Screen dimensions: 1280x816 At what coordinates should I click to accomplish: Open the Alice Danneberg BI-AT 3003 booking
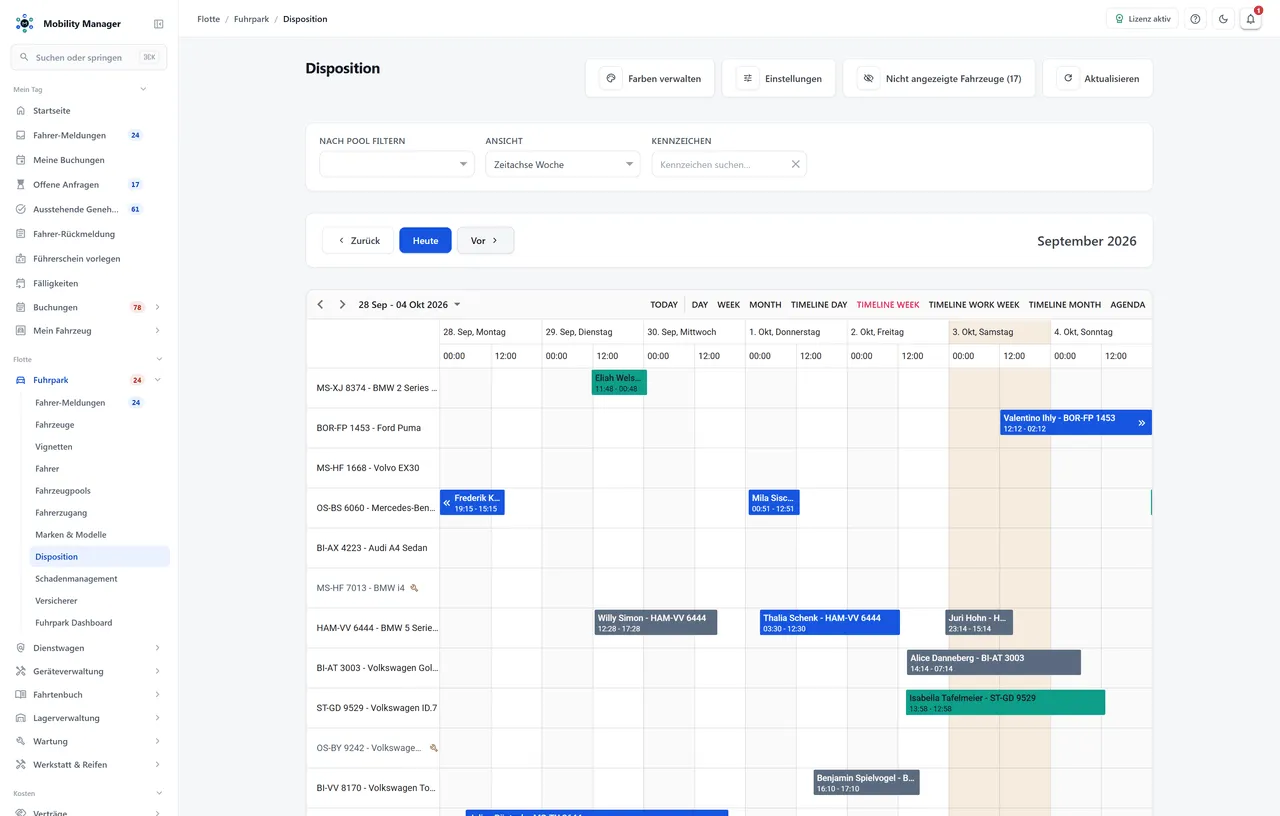[x=994, y=662]
